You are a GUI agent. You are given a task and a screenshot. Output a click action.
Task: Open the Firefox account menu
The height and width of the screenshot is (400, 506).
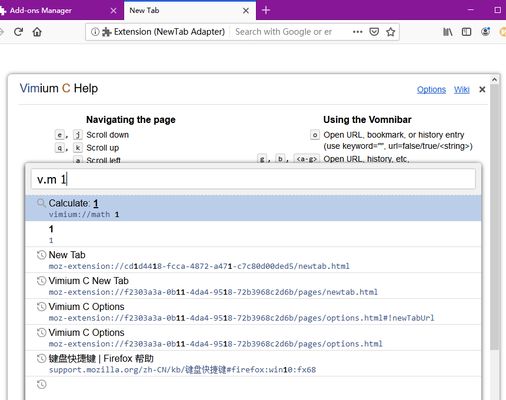click(x=486, y=32)
